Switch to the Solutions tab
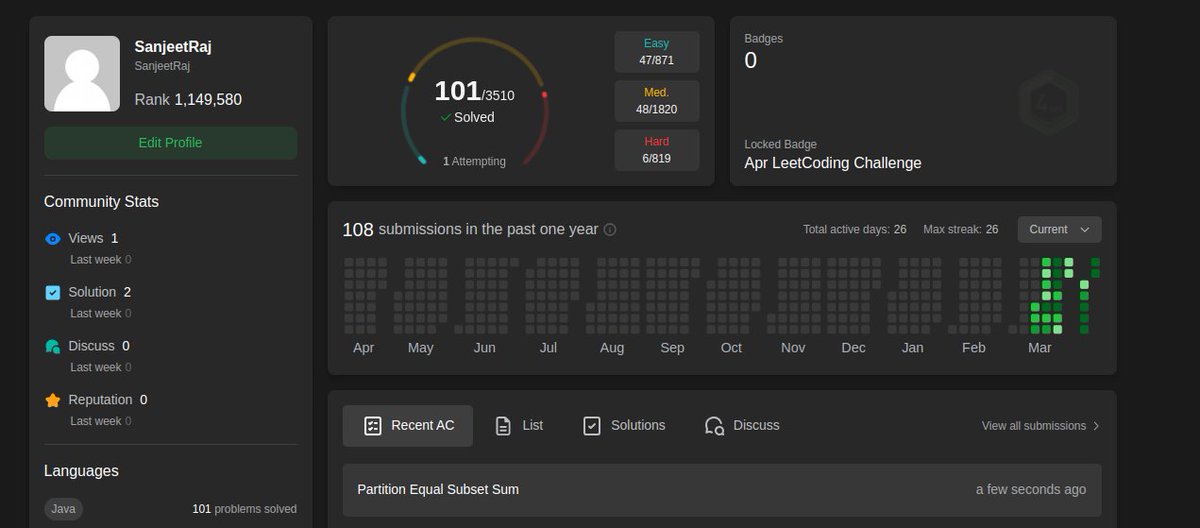The height and width of the screenshot is (528, 1200). click(624, 426)
